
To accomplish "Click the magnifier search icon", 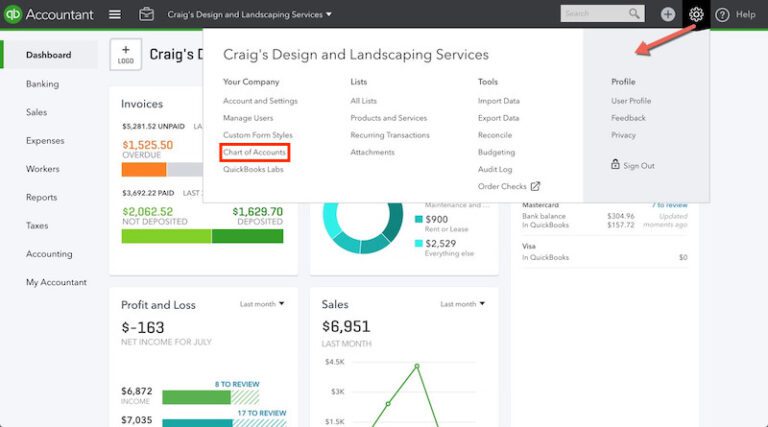I will (x=634, y=14).
